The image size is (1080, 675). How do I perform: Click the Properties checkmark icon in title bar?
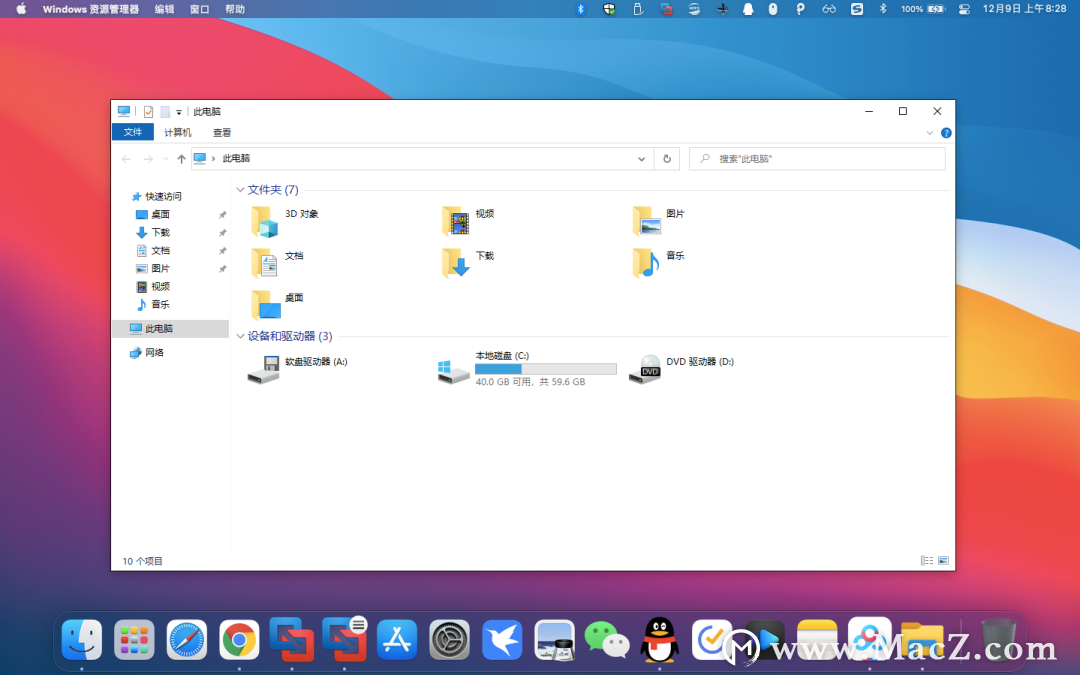pyautogui.click(x=148, y=112)
